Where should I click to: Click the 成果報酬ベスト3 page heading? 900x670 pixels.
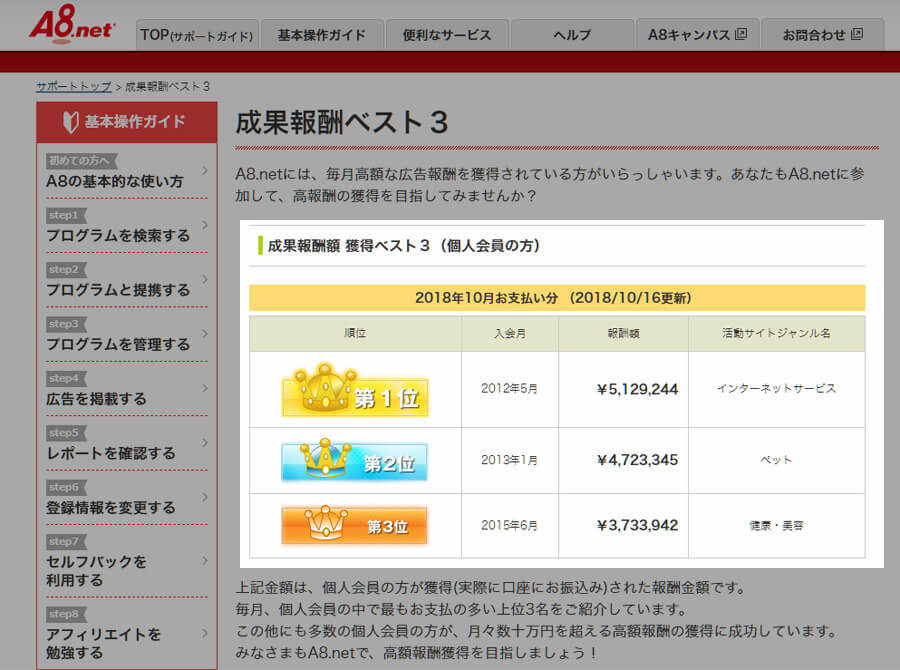[x=342, y=122]
